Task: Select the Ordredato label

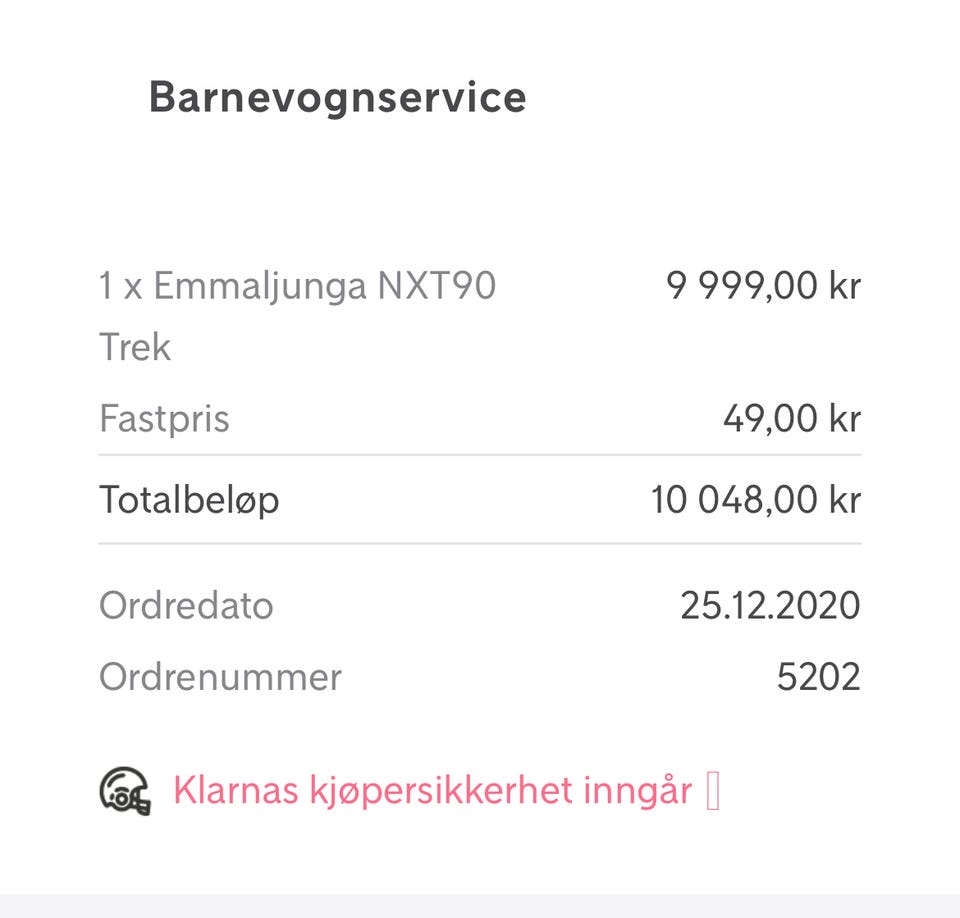Action: [x=186, y=606]
